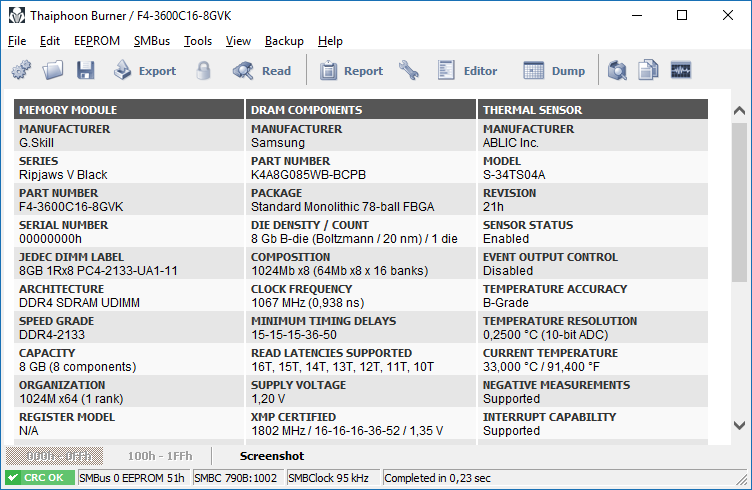Click the K4A8G085WB-BCPB part number value

coord(308,175)
